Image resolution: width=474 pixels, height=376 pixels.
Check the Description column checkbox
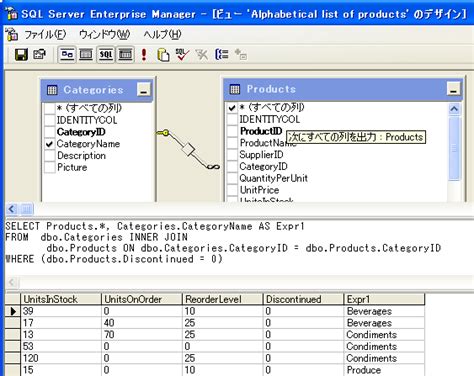coord(50,156)
